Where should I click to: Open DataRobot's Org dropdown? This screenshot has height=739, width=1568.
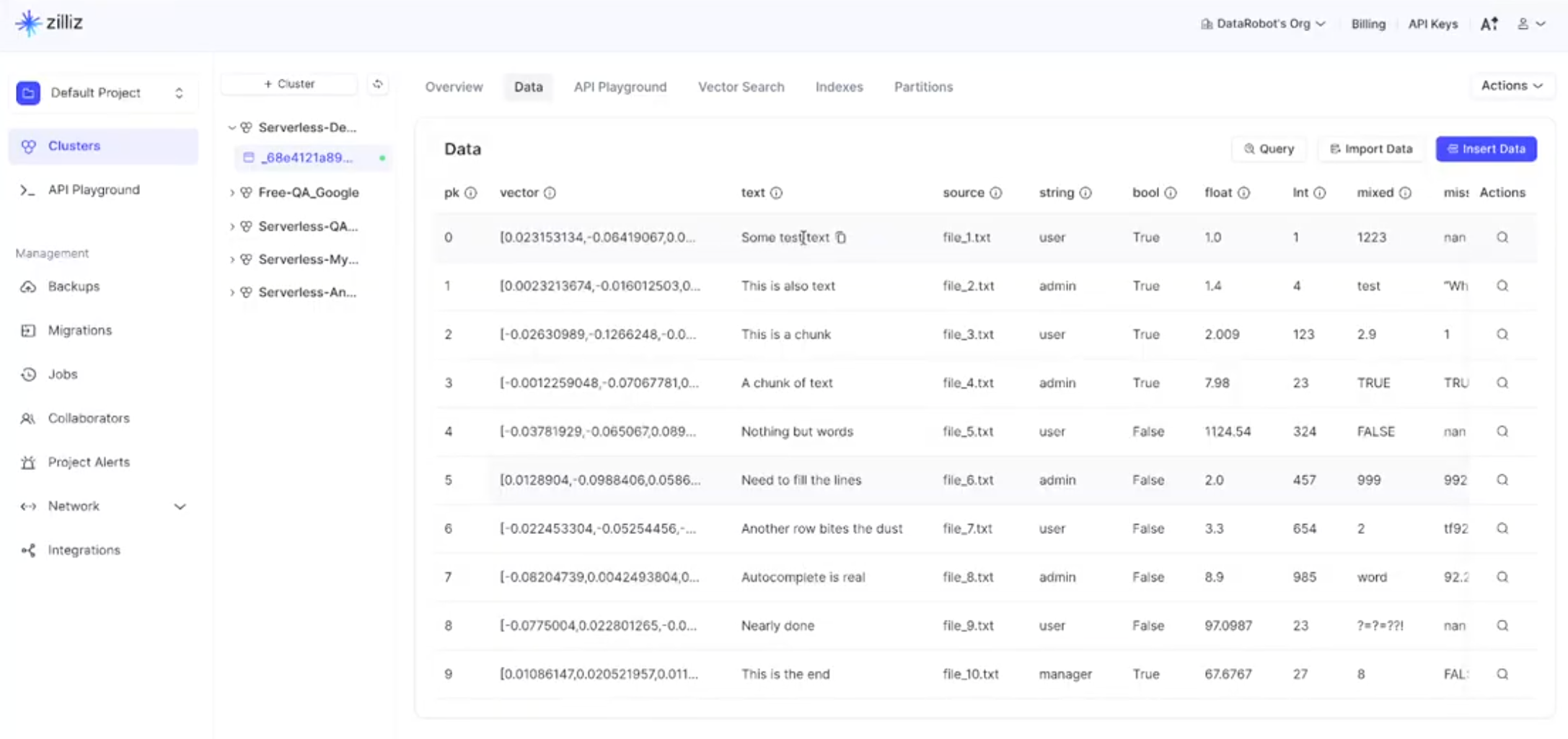(1263, 24)
